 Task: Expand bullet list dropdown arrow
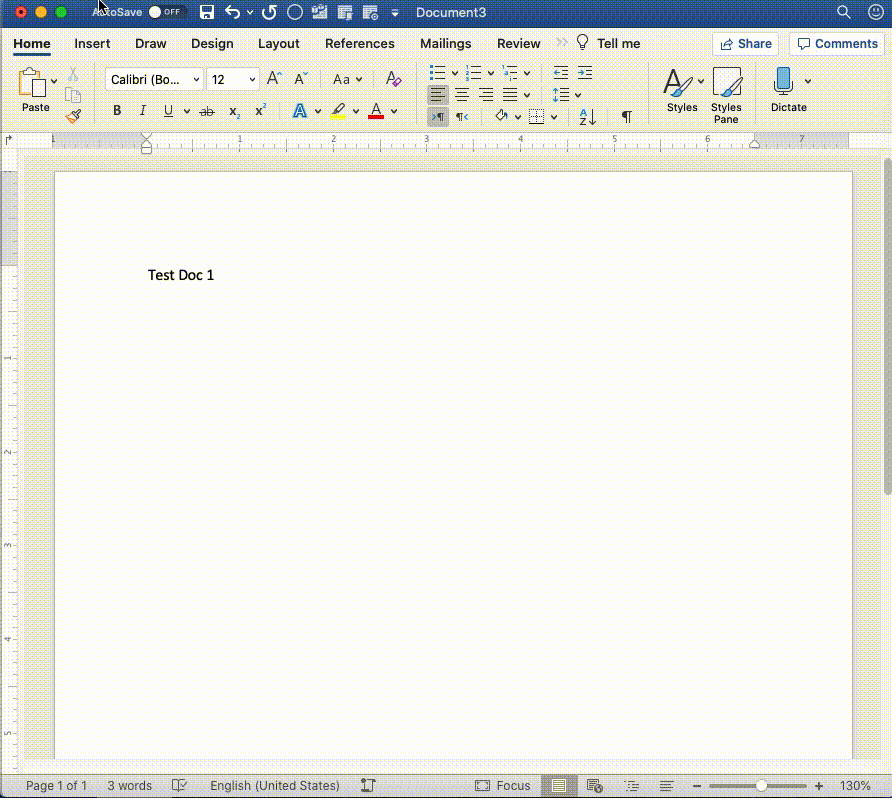coord(455,73)
